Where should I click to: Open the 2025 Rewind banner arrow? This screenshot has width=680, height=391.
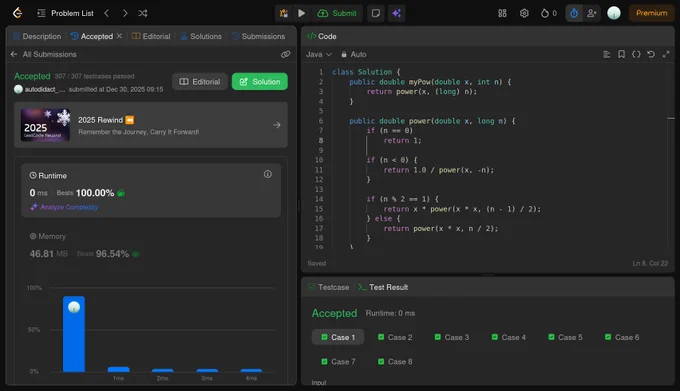point(277,125)
